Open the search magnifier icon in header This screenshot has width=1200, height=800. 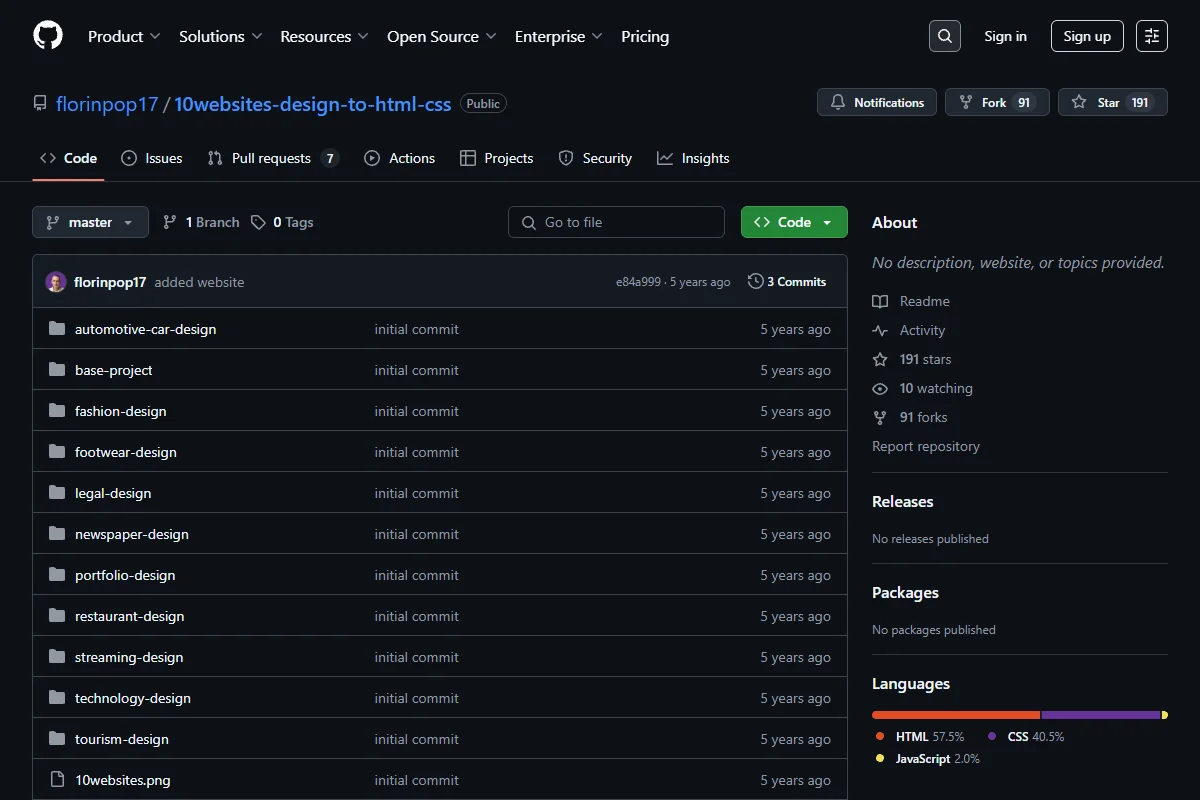pos(944,36)
